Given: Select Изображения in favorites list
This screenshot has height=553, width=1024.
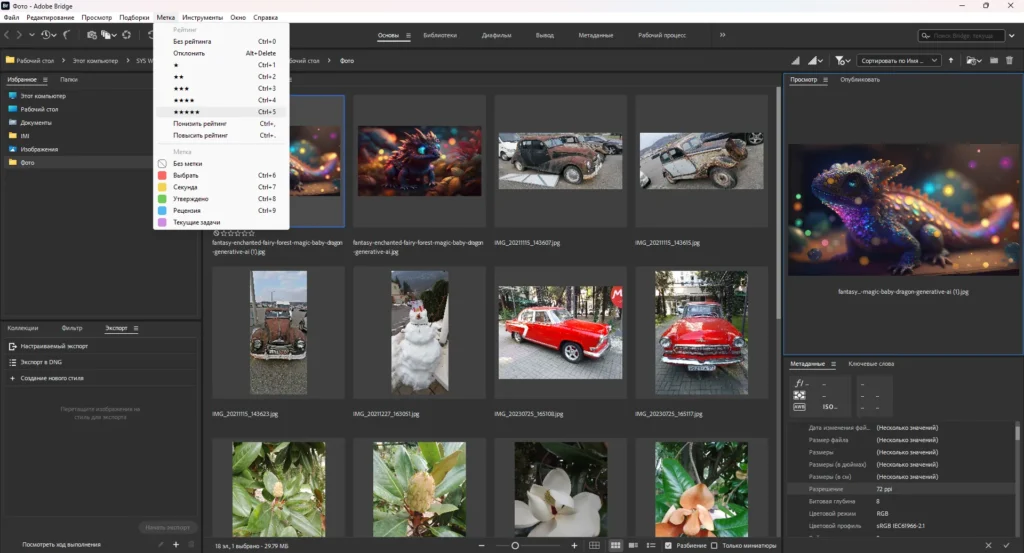Looking at the screenshot, I should point(39,150).
